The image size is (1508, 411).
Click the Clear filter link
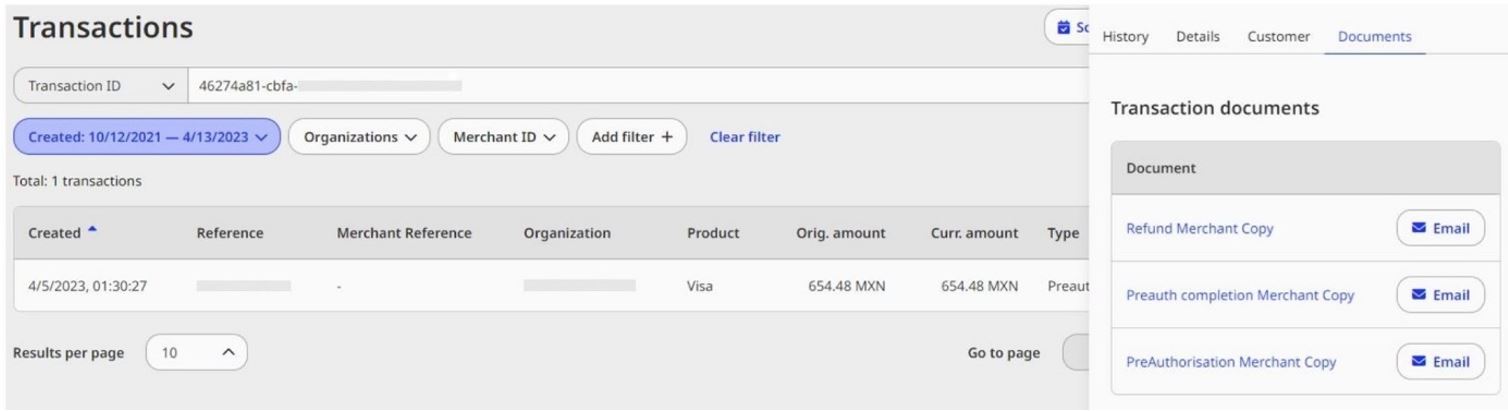click(744, 137)
